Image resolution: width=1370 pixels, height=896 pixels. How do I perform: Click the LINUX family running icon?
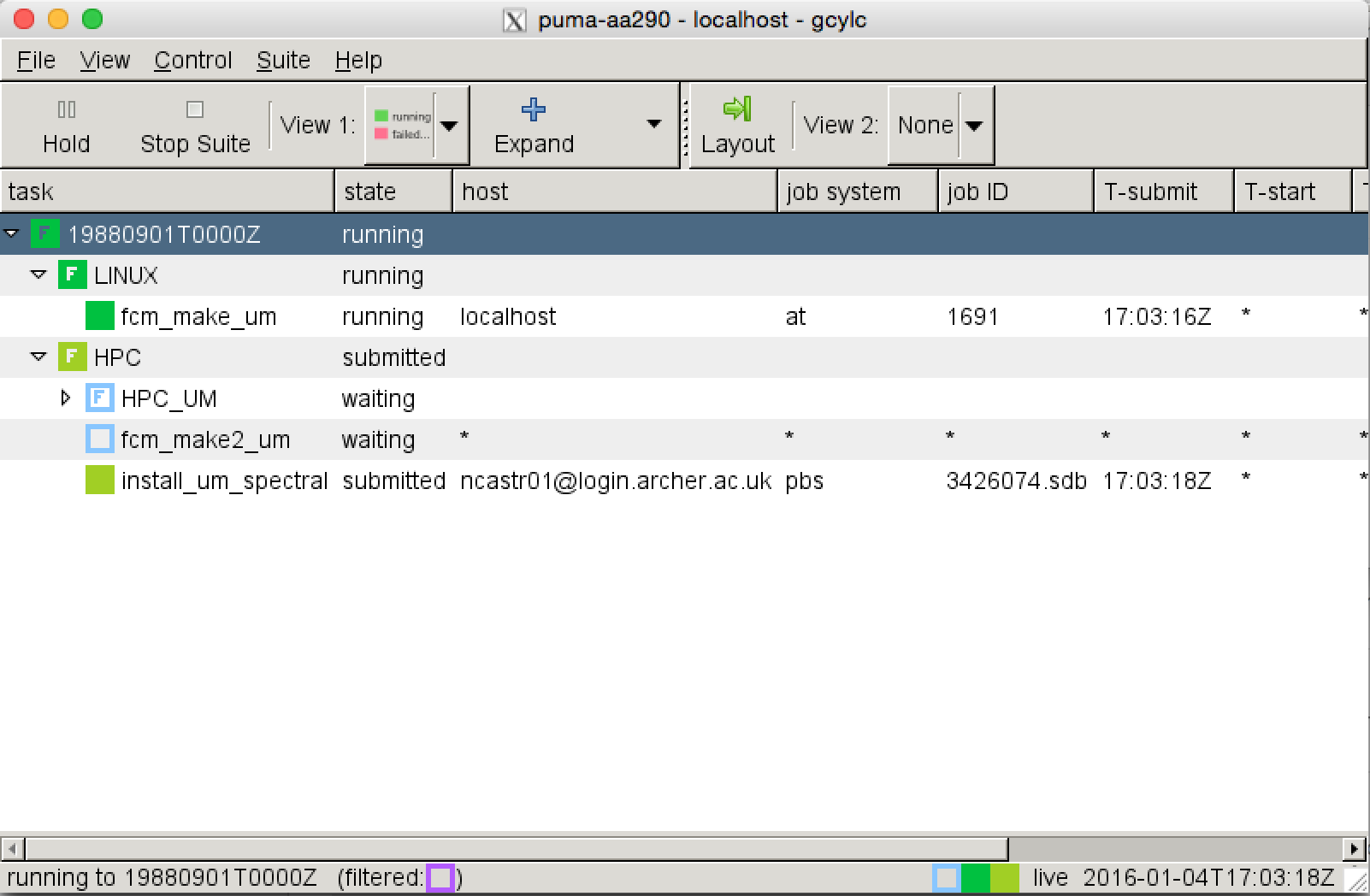(x=73, y=274)
